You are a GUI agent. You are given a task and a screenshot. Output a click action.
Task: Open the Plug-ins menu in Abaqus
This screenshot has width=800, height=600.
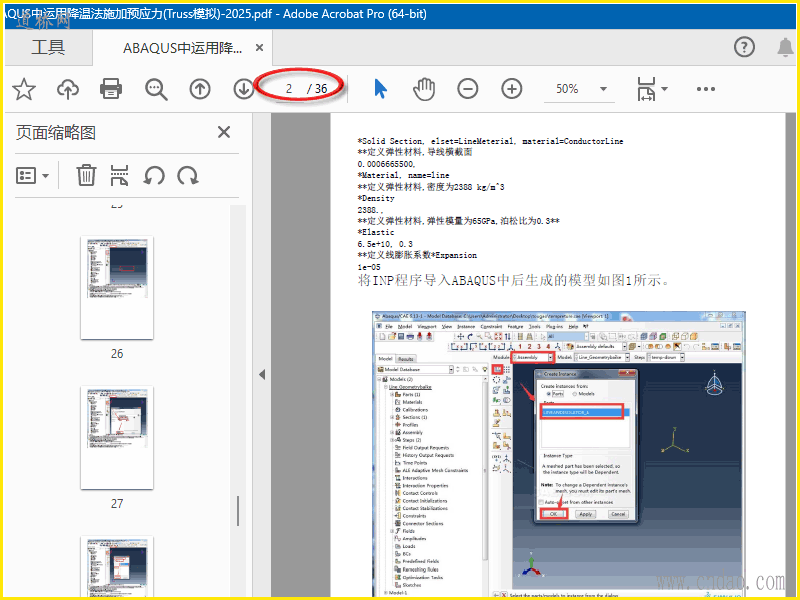[x=554, y=326]
